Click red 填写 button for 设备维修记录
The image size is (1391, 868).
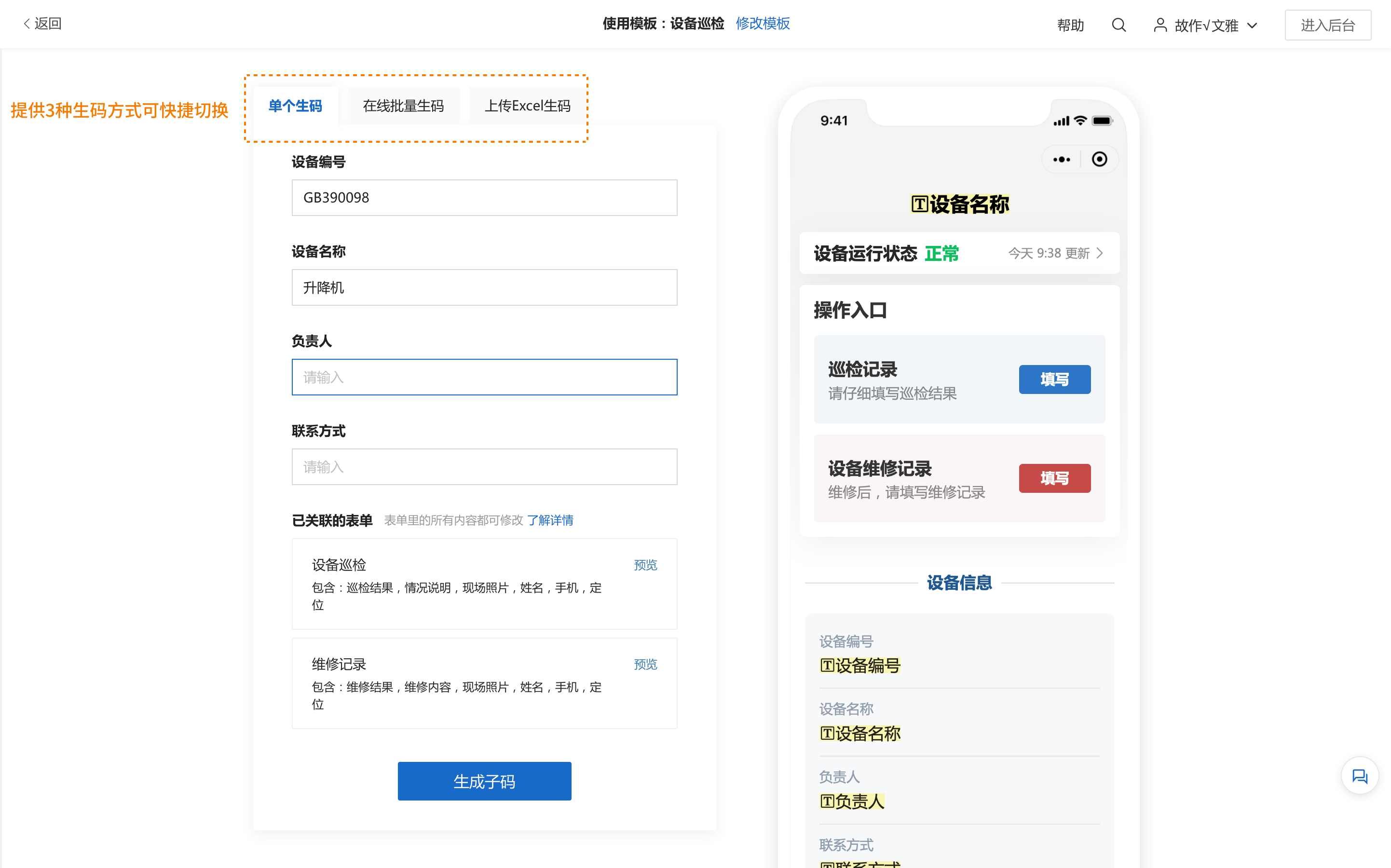coord(1055,478)
